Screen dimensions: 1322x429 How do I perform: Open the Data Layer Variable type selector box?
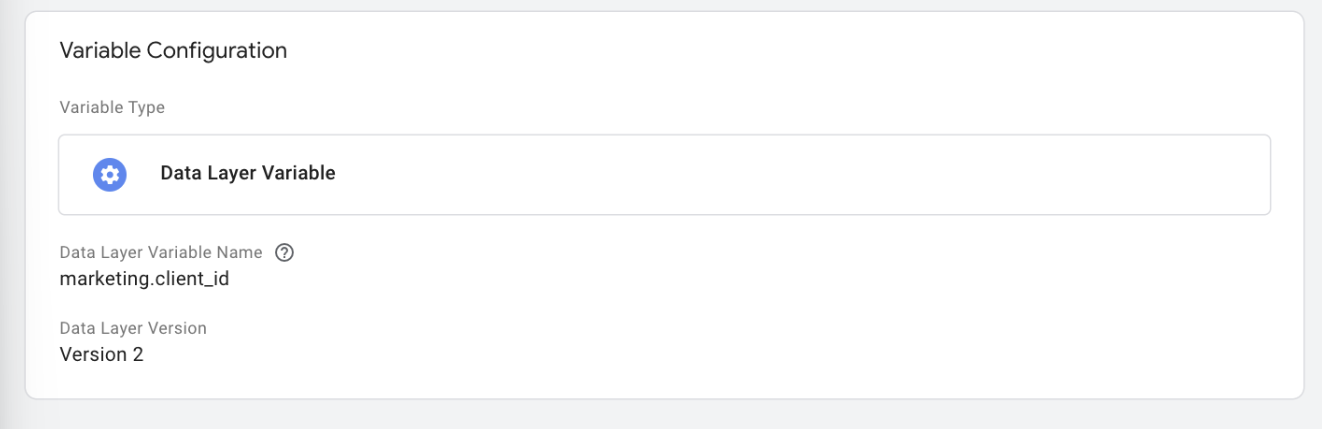664,175
